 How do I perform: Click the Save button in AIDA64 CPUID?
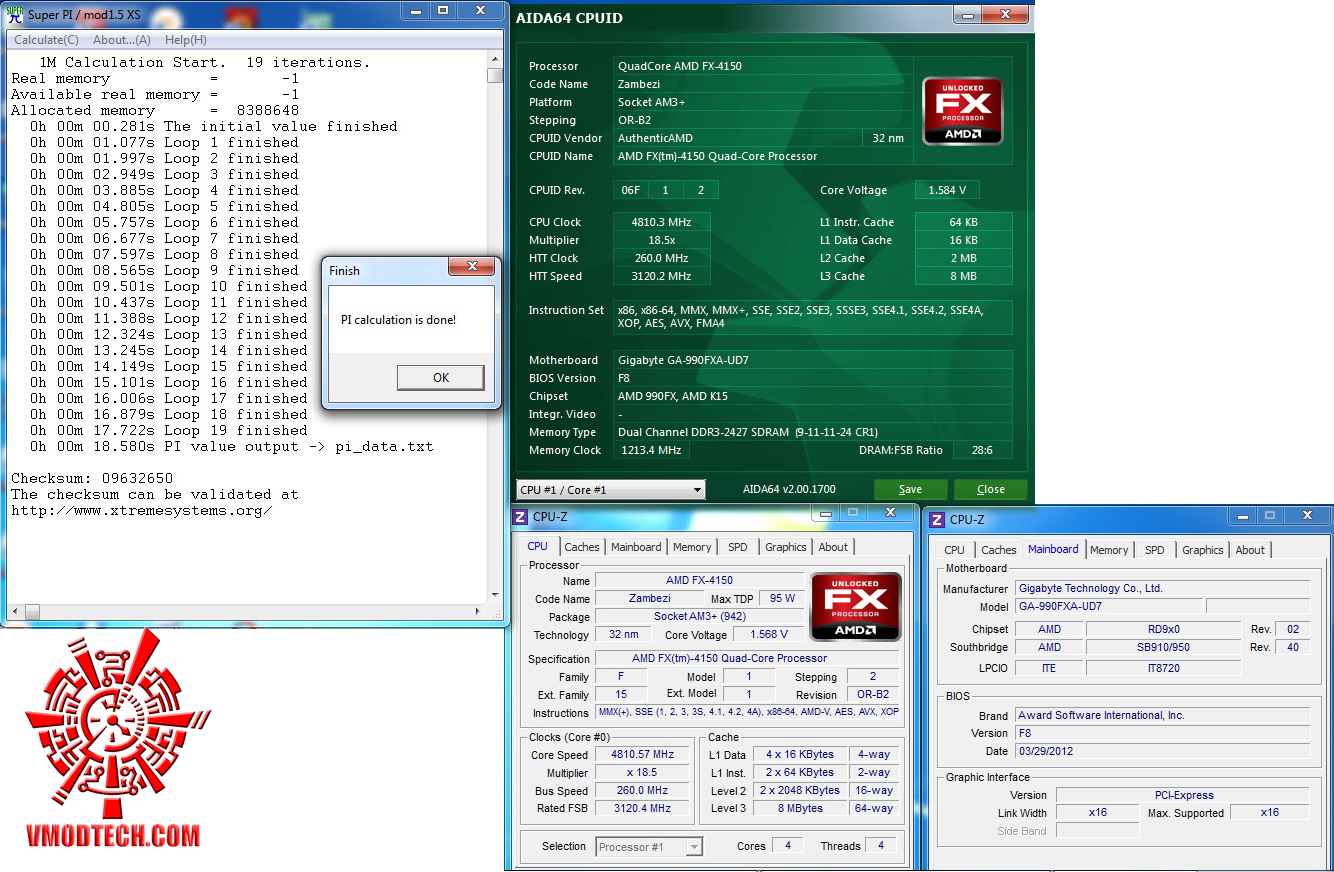(910, 489)
